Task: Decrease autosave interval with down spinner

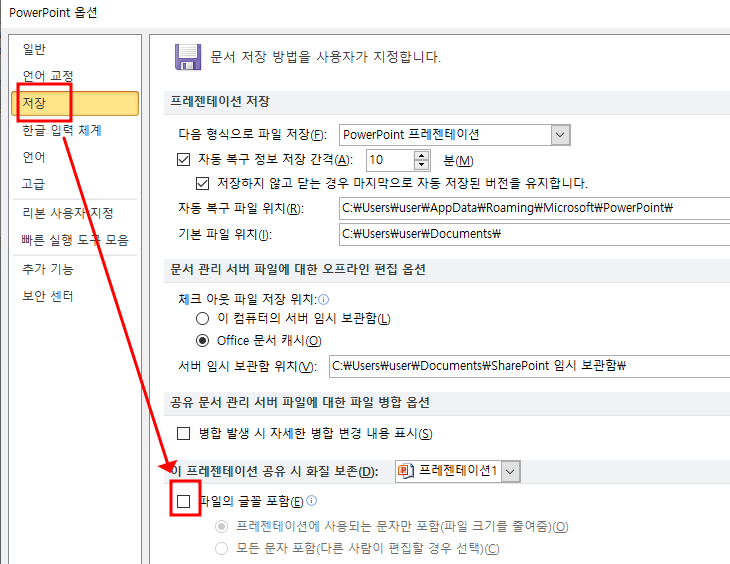Action: click(x=421, y=165)
